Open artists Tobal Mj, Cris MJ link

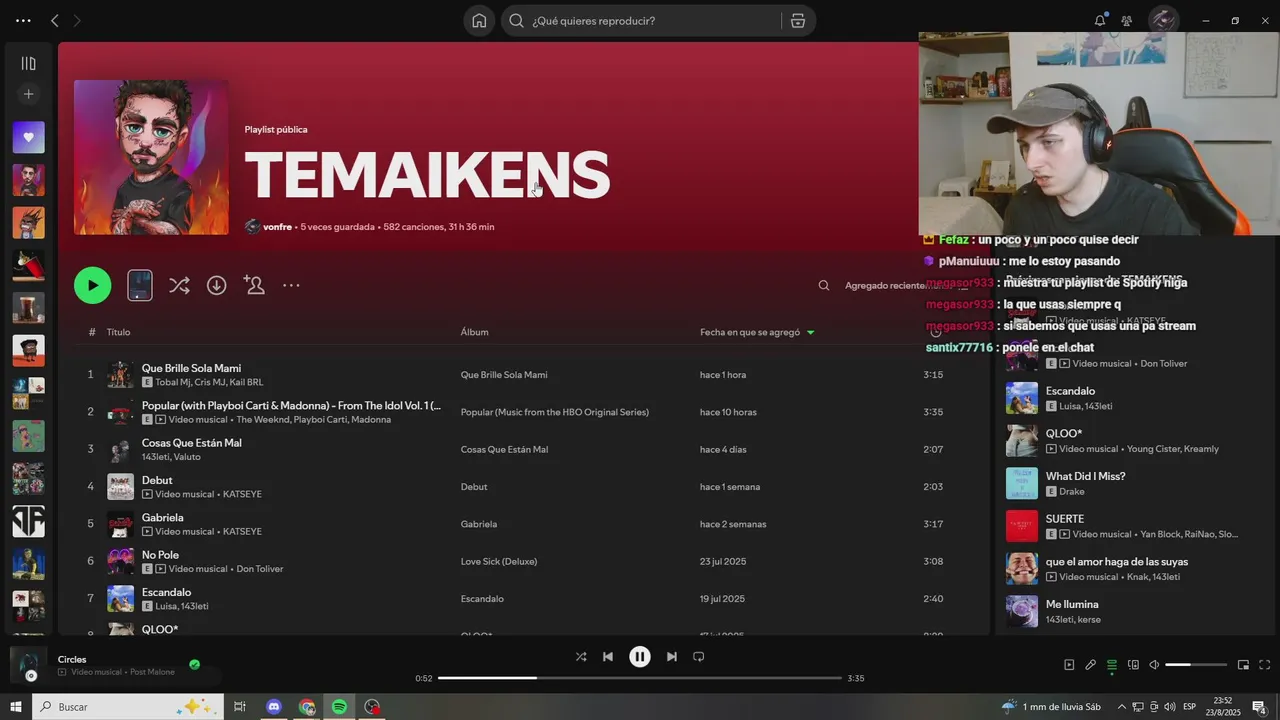[209, 383]
